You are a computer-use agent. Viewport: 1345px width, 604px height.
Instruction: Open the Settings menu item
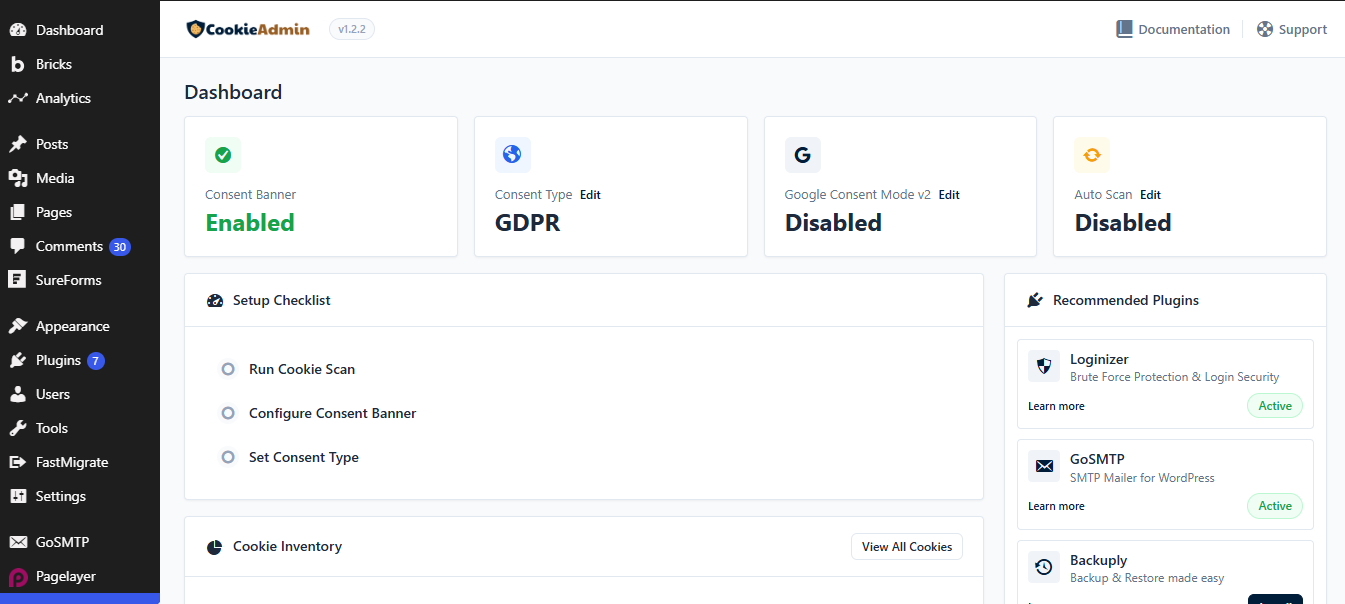[80, 496]
